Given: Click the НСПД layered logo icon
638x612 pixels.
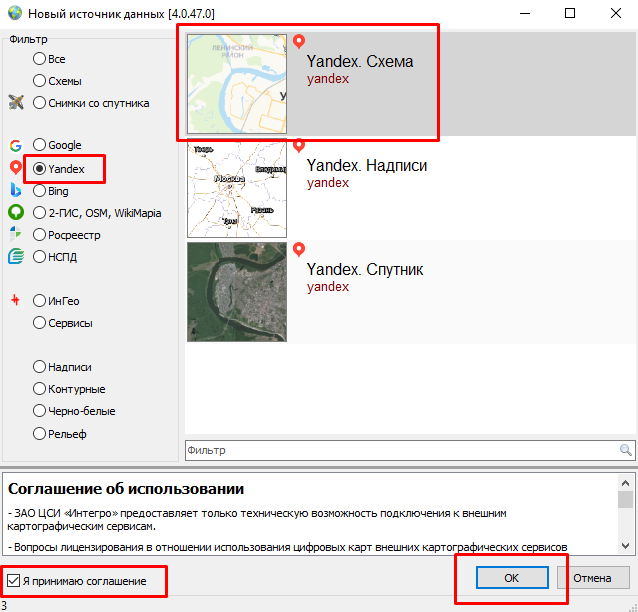Looking at the screenshot, I should tap(16, 256).
